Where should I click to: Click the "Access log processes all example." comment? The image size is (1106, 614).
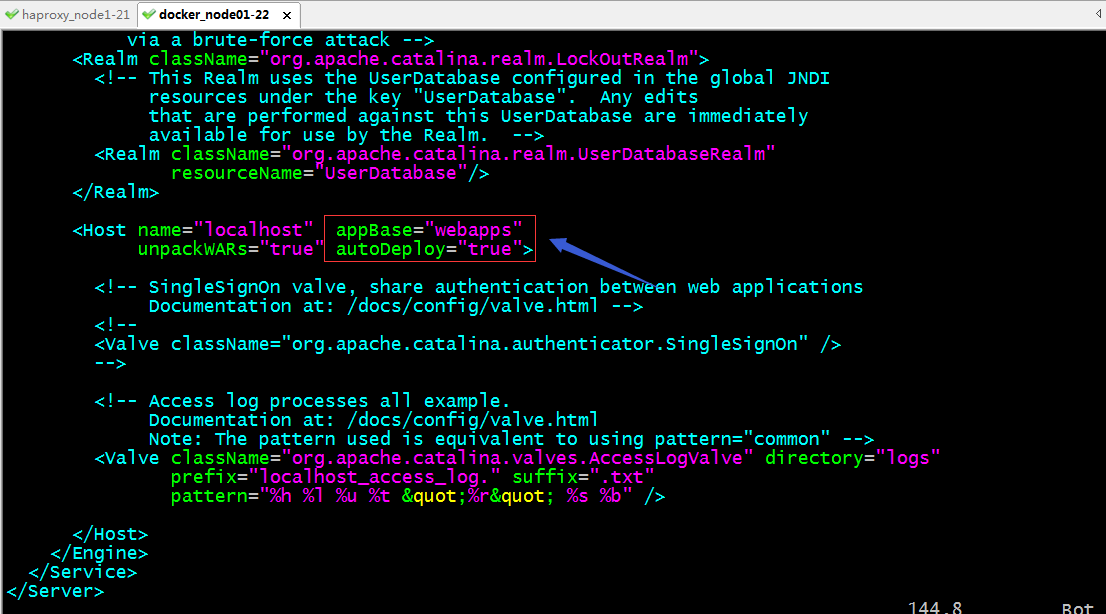point(303,401)
